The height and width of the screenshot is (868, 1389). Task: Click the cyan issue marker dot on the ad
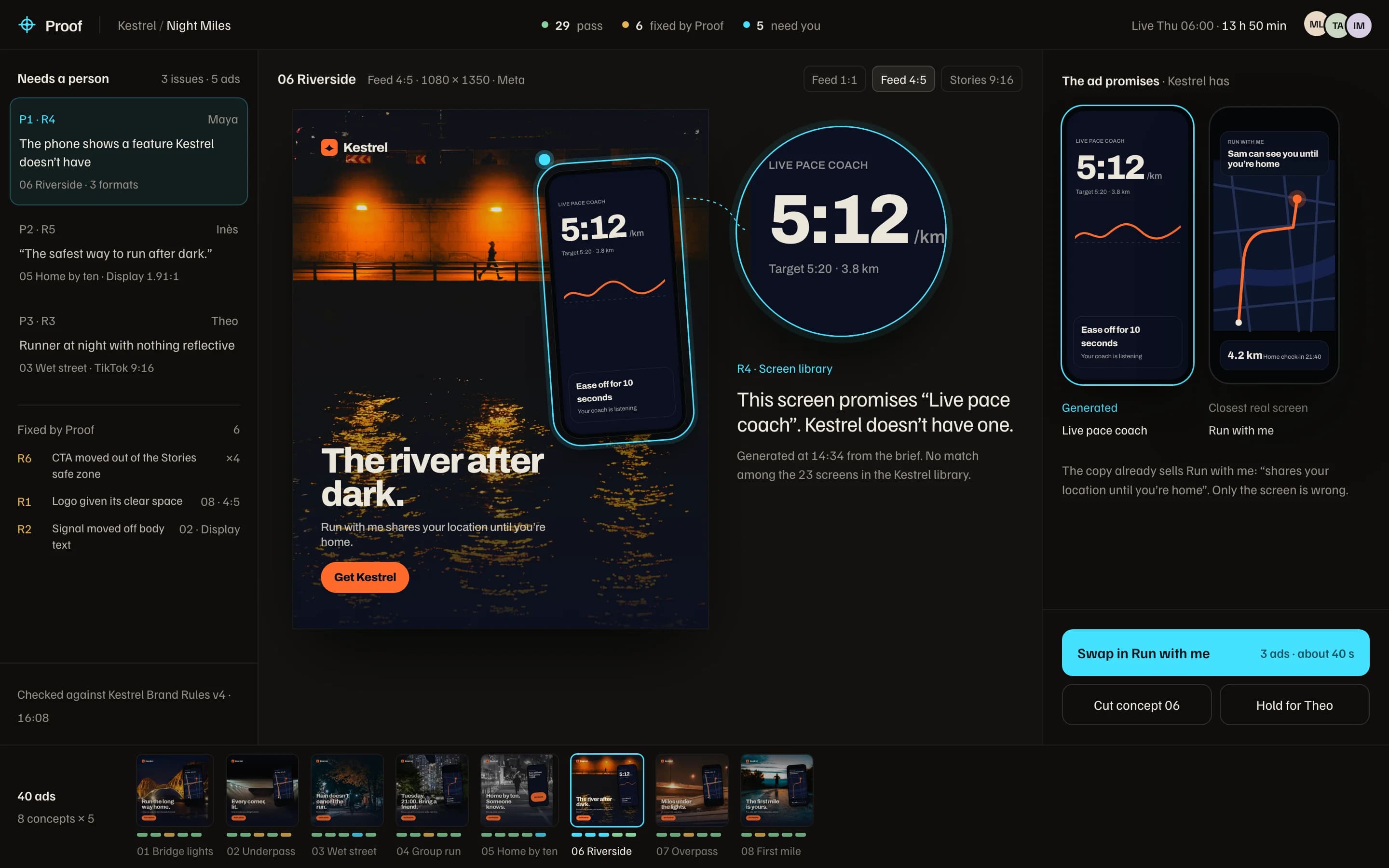(x=544, y=159)
